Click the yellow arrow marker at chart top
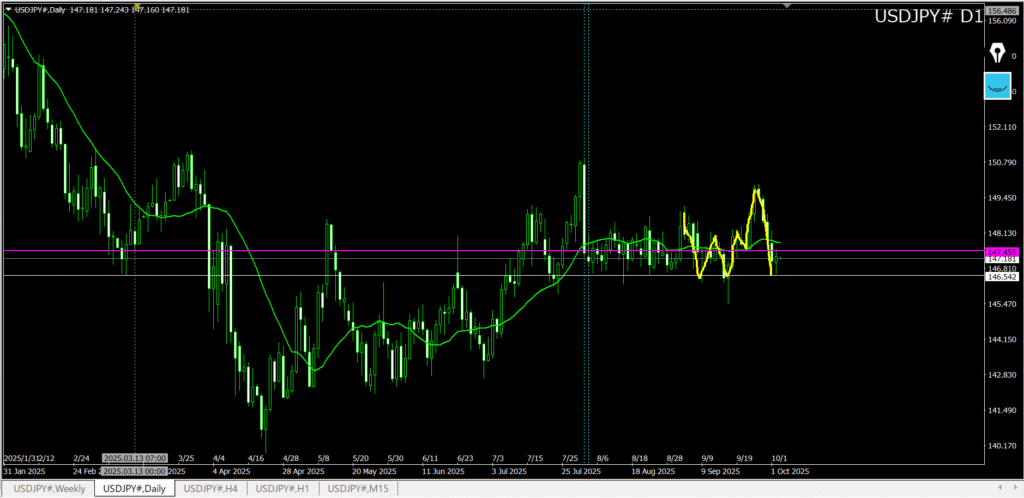The height and width of the screenshot is (498, 1024). pyautogui.click(x=135, y=8)
